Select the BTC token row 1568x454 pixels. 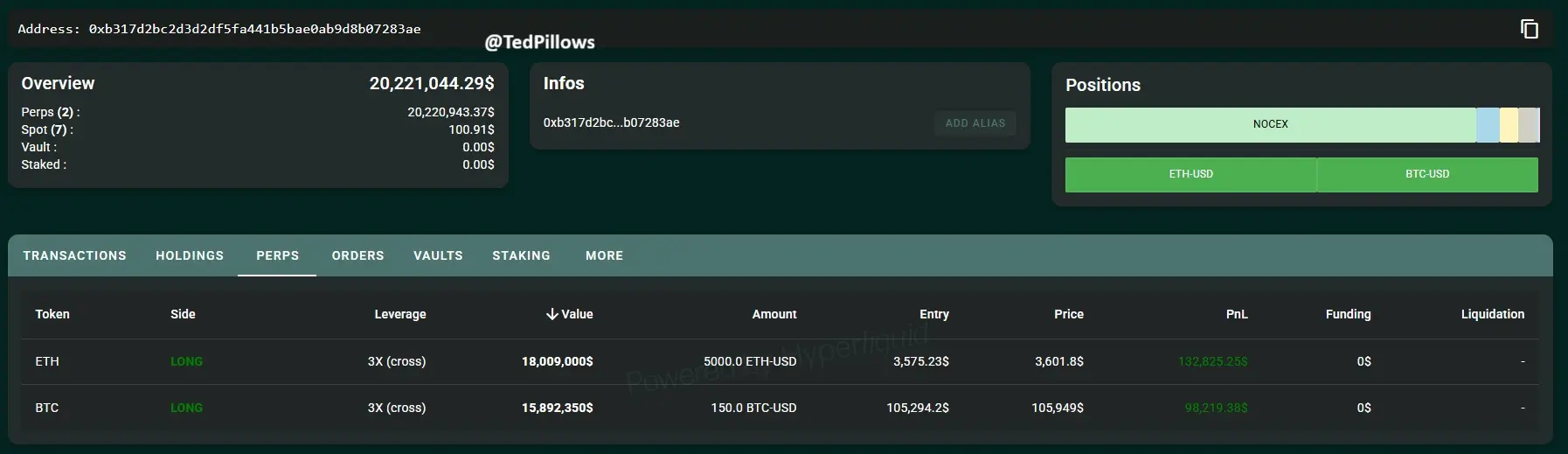point(47,408)
